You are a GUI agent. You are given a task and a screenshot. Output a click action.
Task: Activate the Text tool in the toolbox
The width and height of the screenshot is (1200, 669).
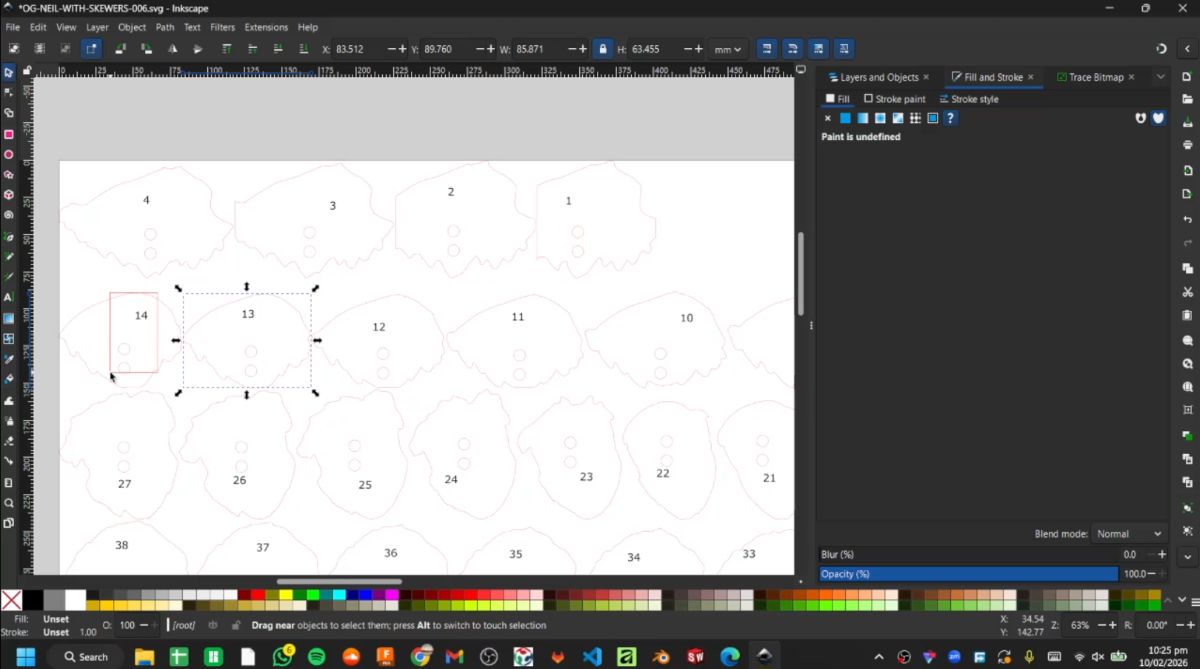(10, 297)
